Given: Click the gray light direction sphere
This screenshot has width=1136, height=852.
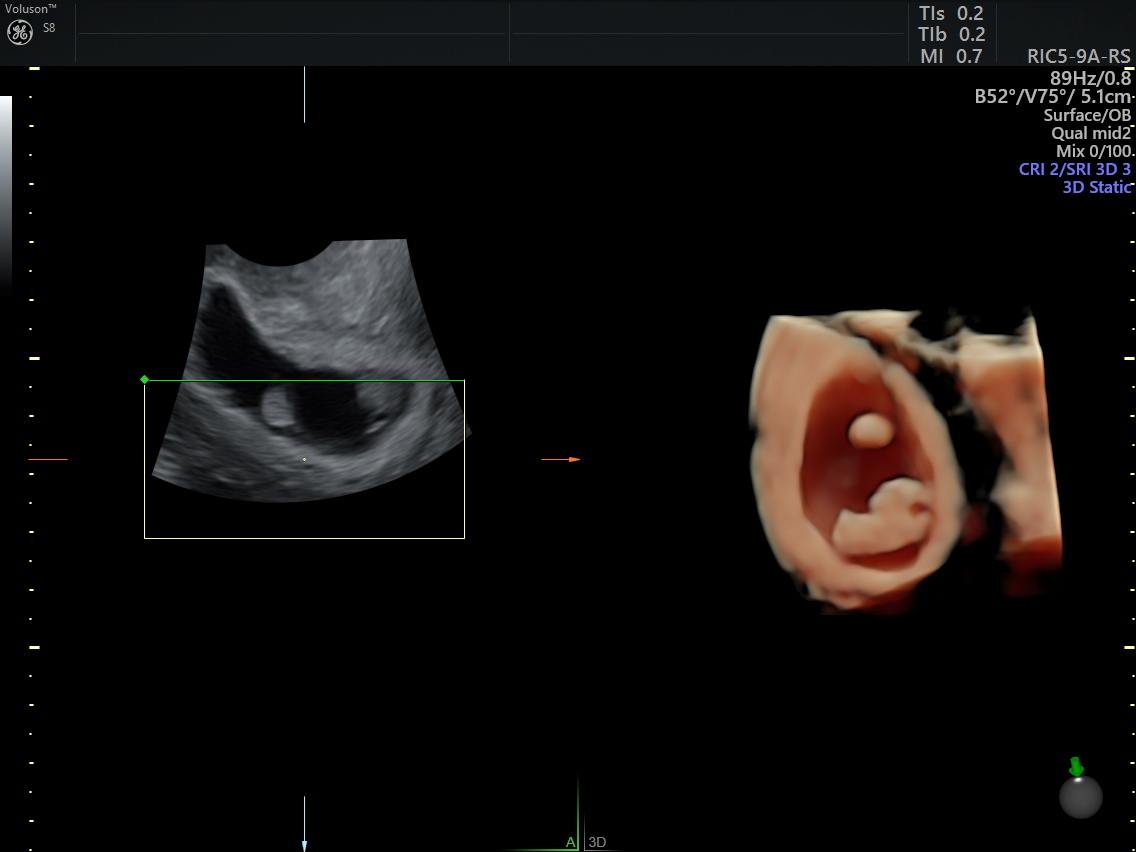Looking at the screenshot, I should 1080,797.
